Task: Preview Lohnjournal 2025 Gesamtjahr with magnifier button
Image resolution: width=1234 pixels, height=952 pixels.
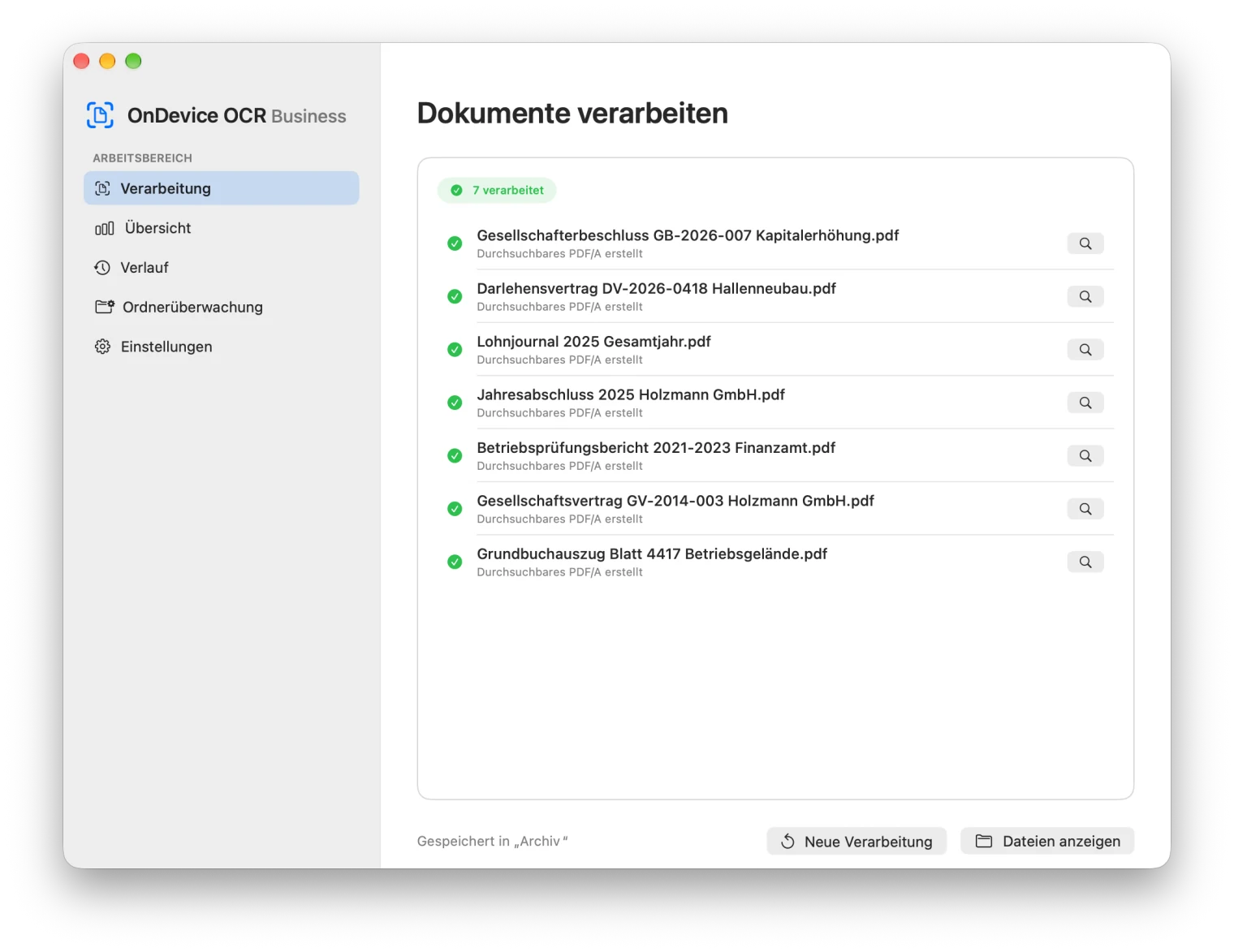Action: click(x=1085, y=350)
